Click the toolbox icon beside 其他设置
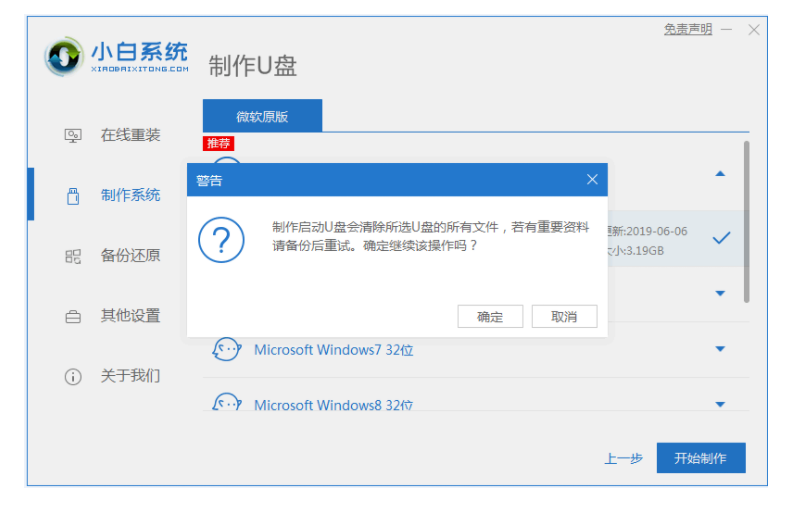This screenshot has height=509, width=793. coord(73,317)
